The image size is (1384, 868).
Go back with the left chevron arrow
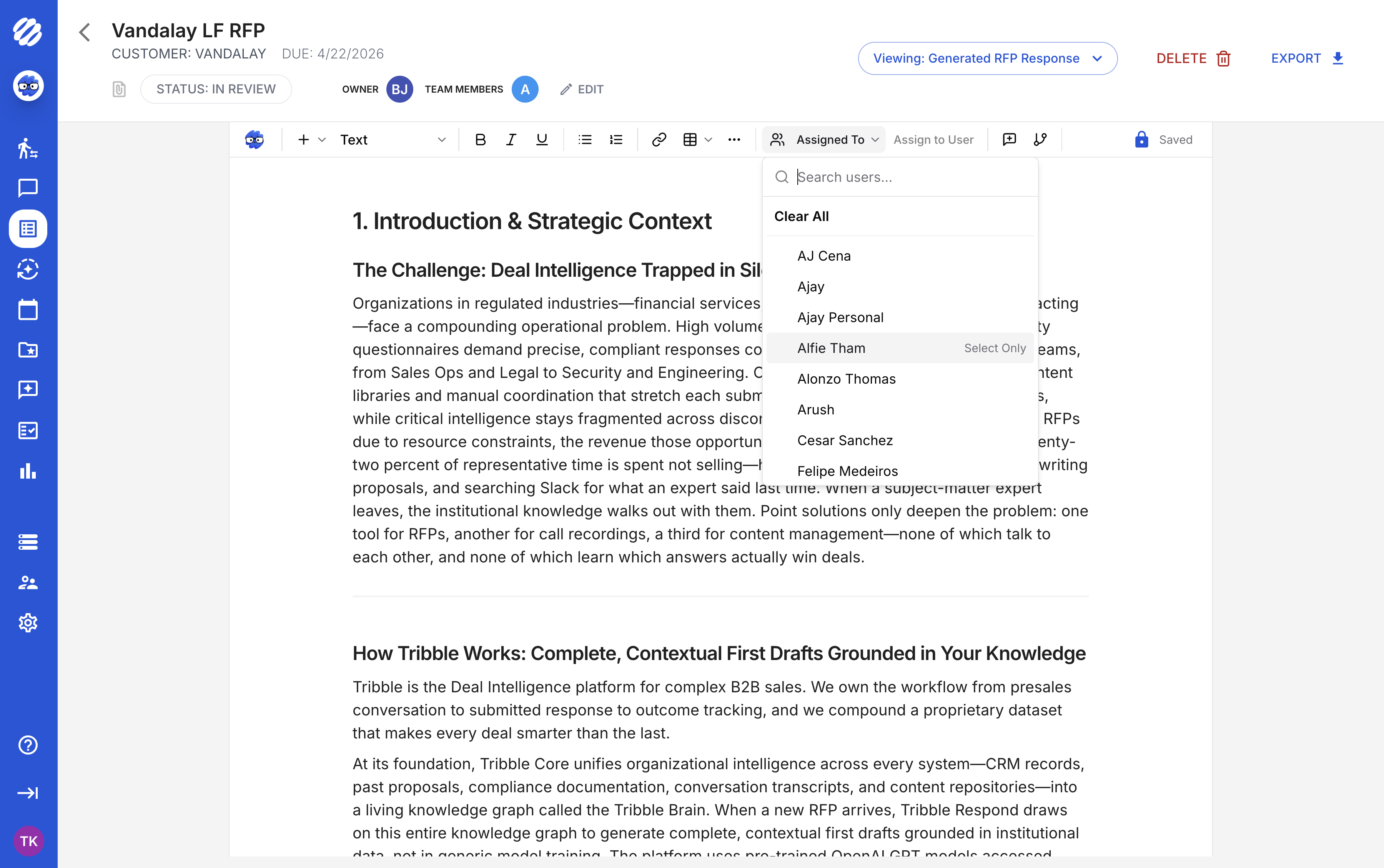[x=85, y=33]
